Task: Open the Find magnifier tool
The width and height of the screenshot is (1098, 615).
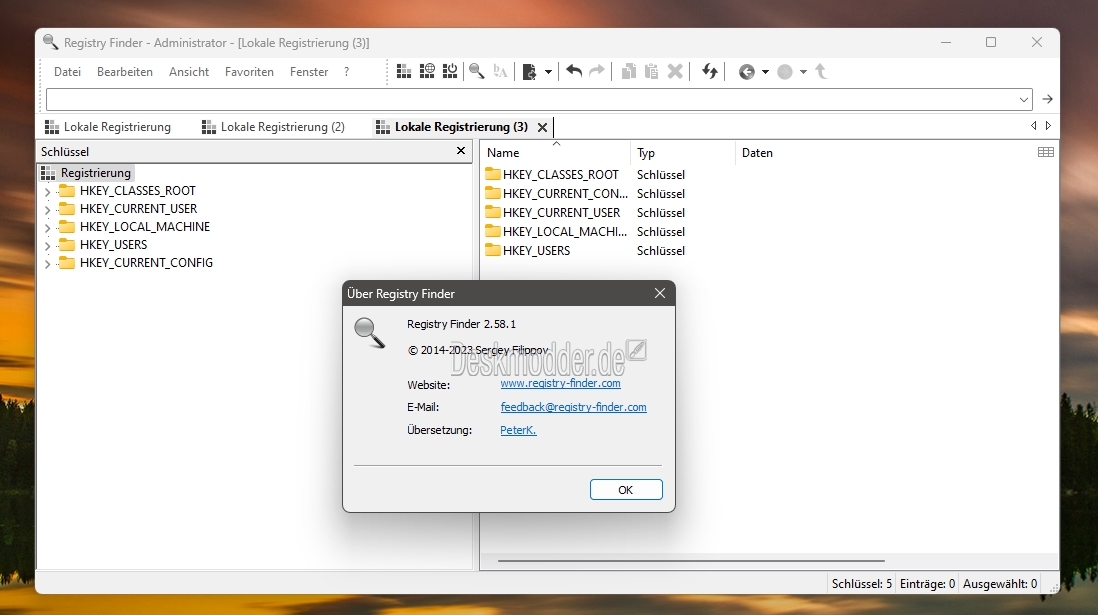Action: 477,71
